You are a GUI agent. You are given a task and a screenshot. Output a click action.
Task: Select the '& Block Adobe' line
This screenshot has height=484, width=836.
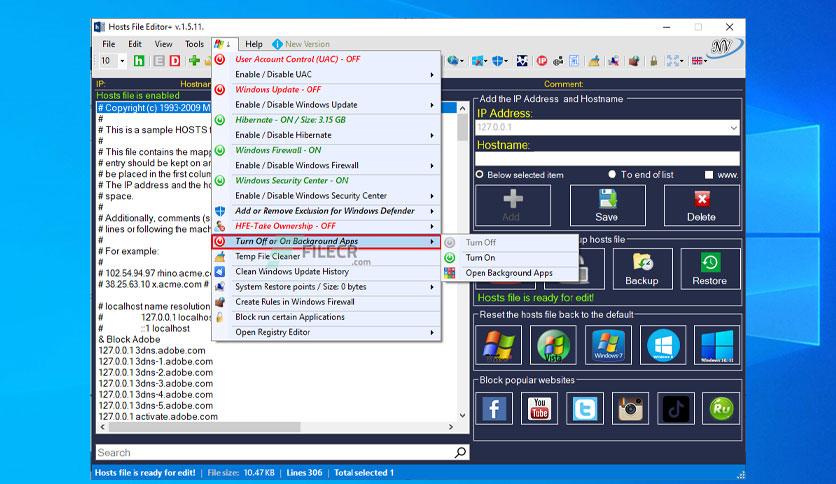coord(130,339)
